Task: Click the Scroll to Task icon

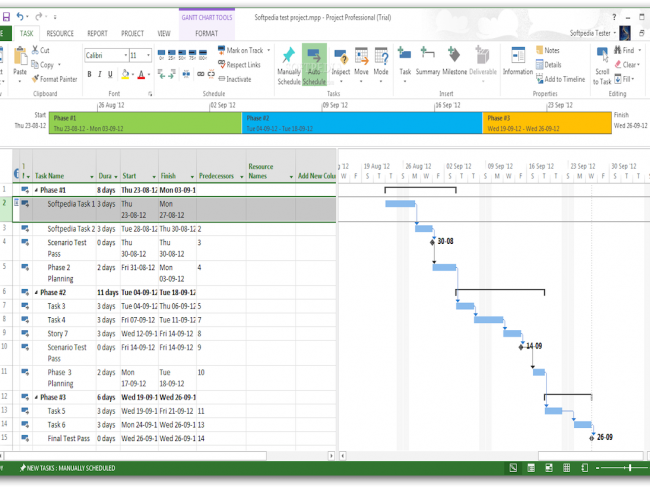Action: point(602,65)
